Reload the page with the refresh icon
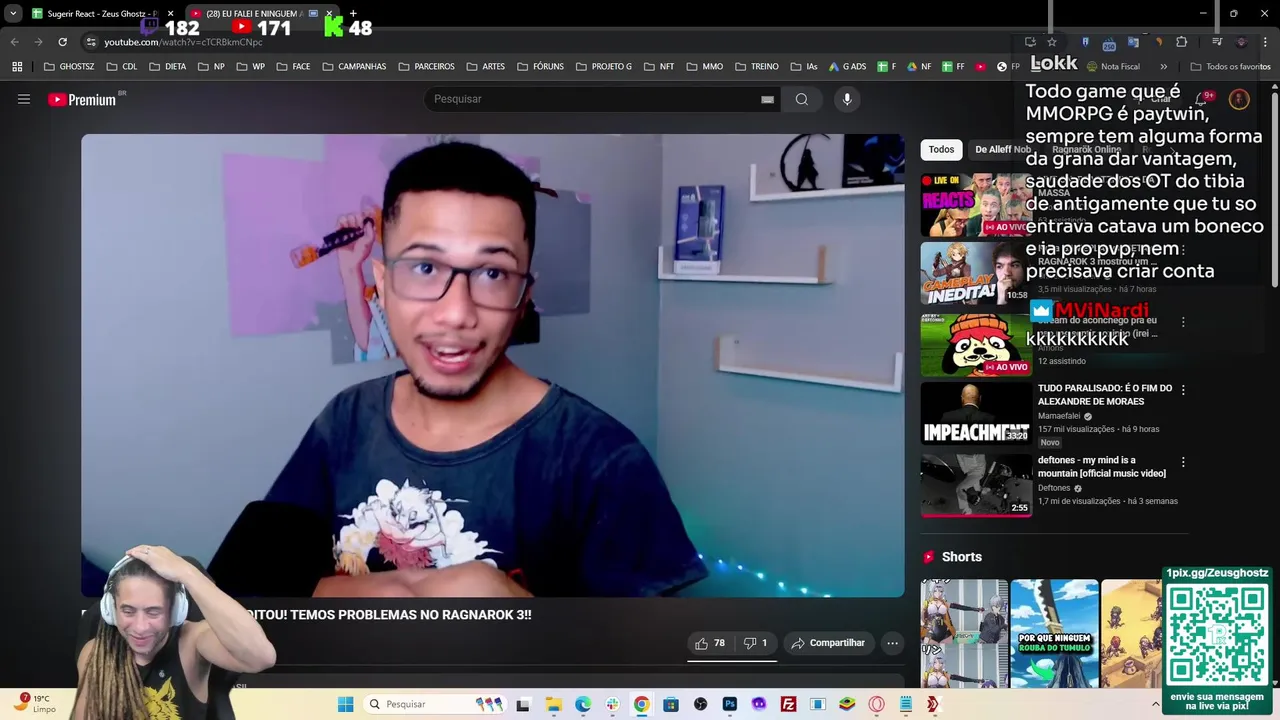The image size is (1280, 720). tap(62, 42)
